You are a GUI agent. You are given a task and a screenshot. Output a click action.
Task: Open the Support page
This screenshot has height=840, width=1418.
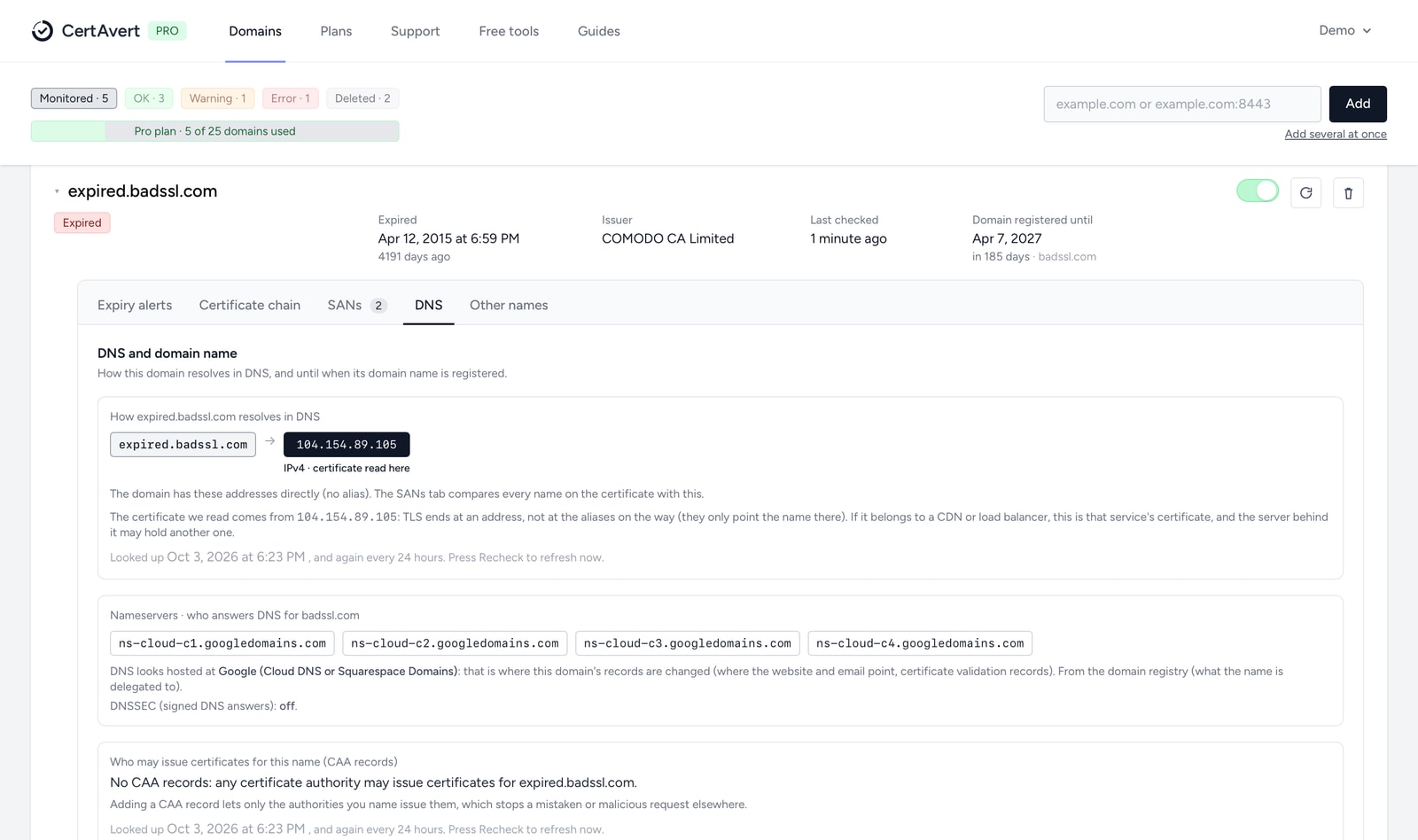415,31
